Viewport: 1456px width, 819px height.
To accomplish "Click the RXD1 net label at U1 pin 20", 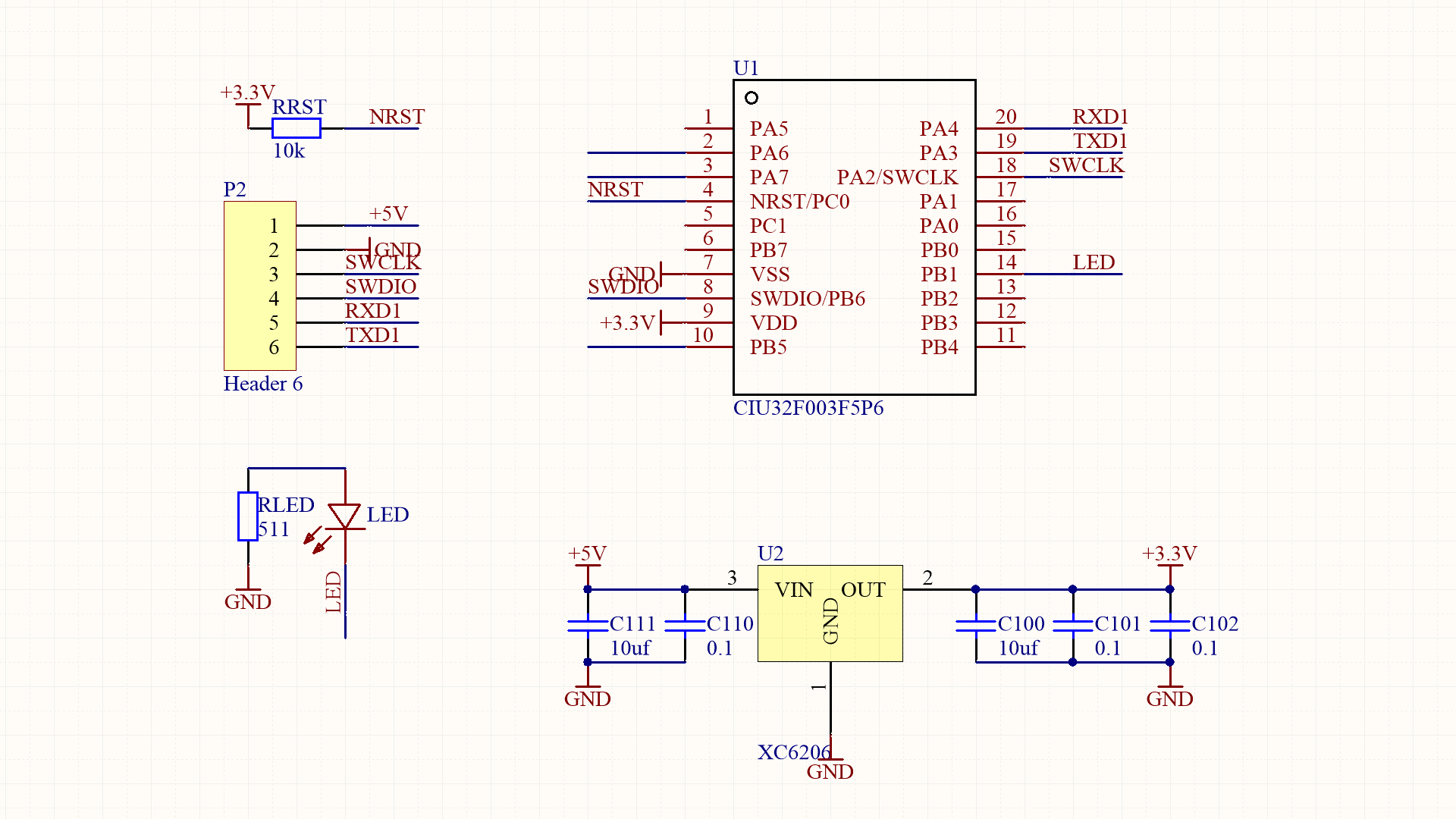I will [1101, 117].
